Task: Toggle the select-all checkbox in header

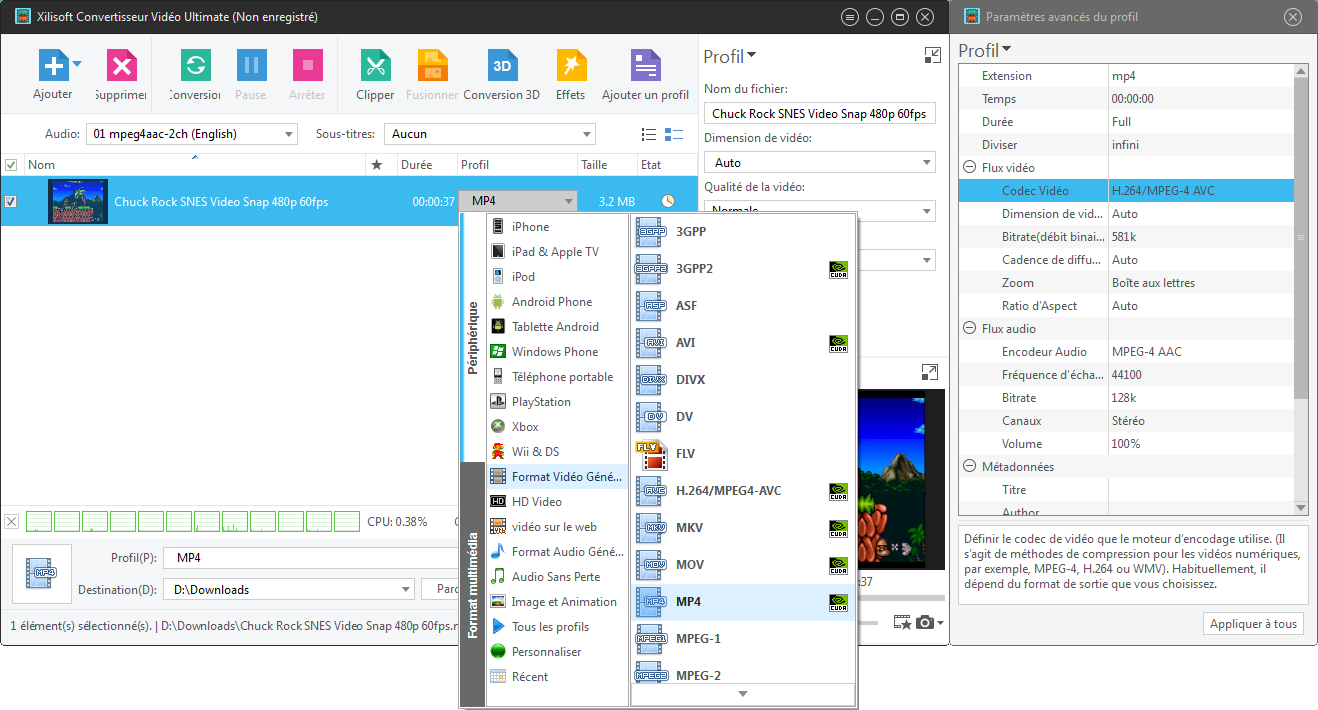Action: pyautogui.click(x=11, y=165)
